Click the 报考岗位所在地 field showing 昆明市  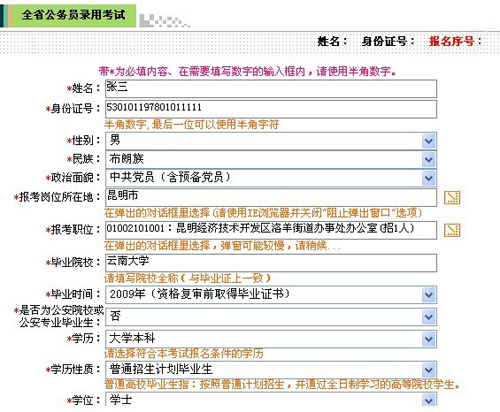pos(271,197)
